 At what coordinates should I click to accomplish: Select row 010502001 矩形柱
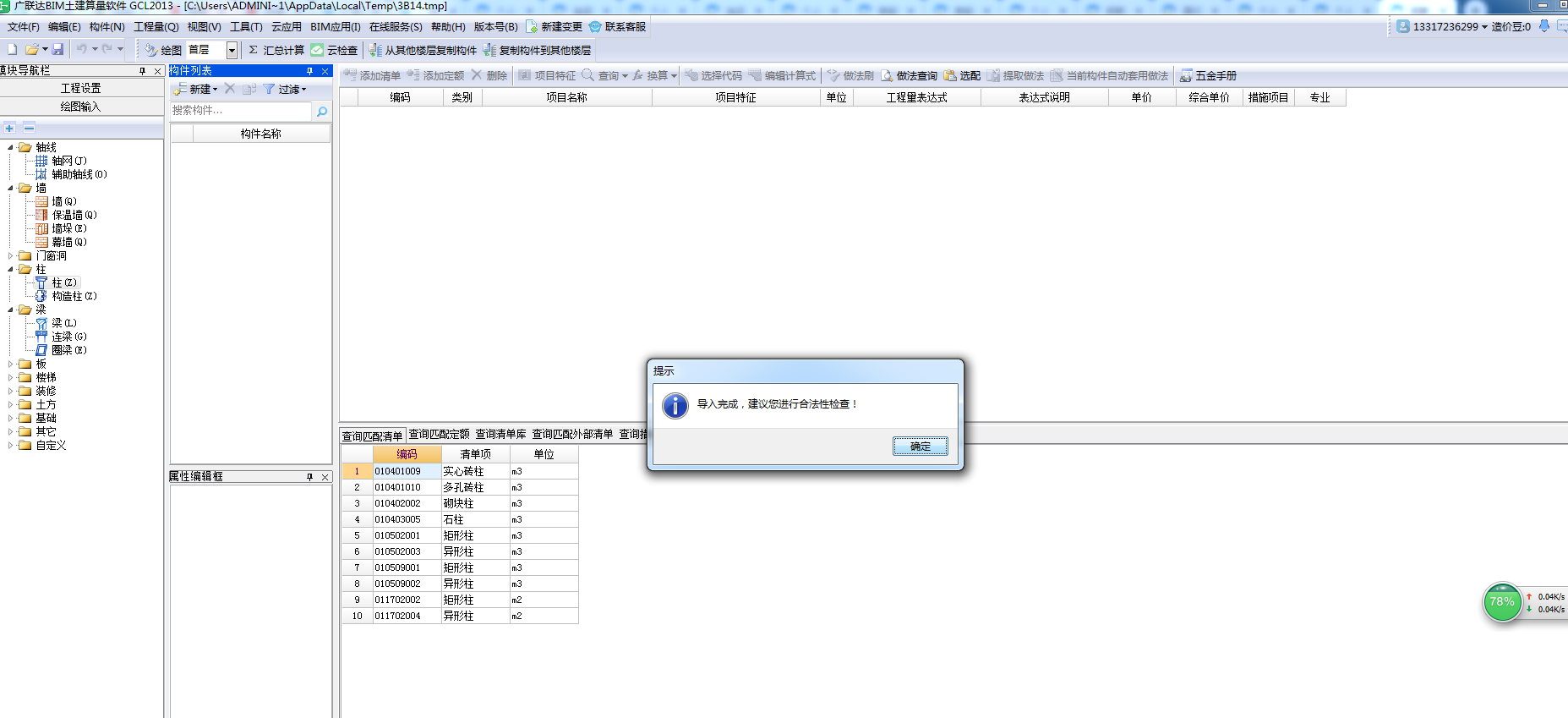[460, 535]
